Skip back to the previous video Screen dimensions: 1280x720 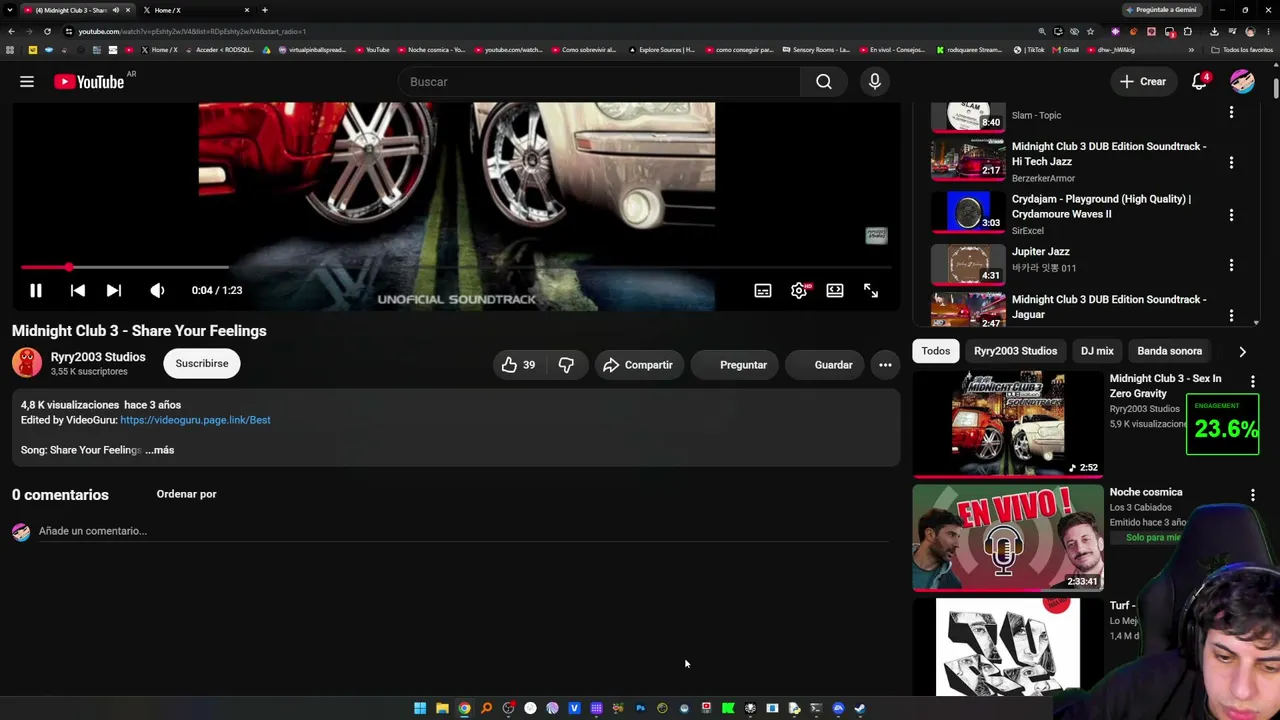77,290
